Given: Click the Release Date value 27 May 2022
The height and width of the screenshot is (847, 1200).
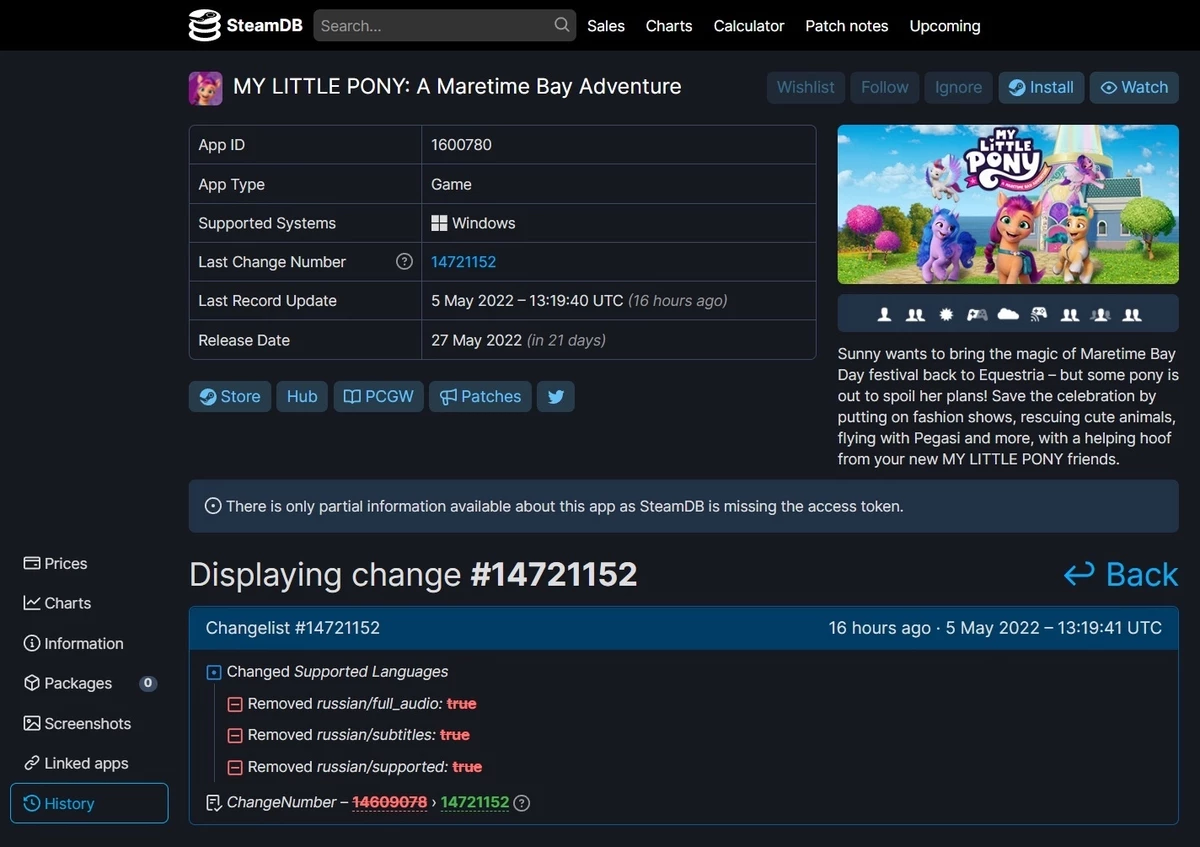Looking at the screenshot, I should click(x=476, y=340).
